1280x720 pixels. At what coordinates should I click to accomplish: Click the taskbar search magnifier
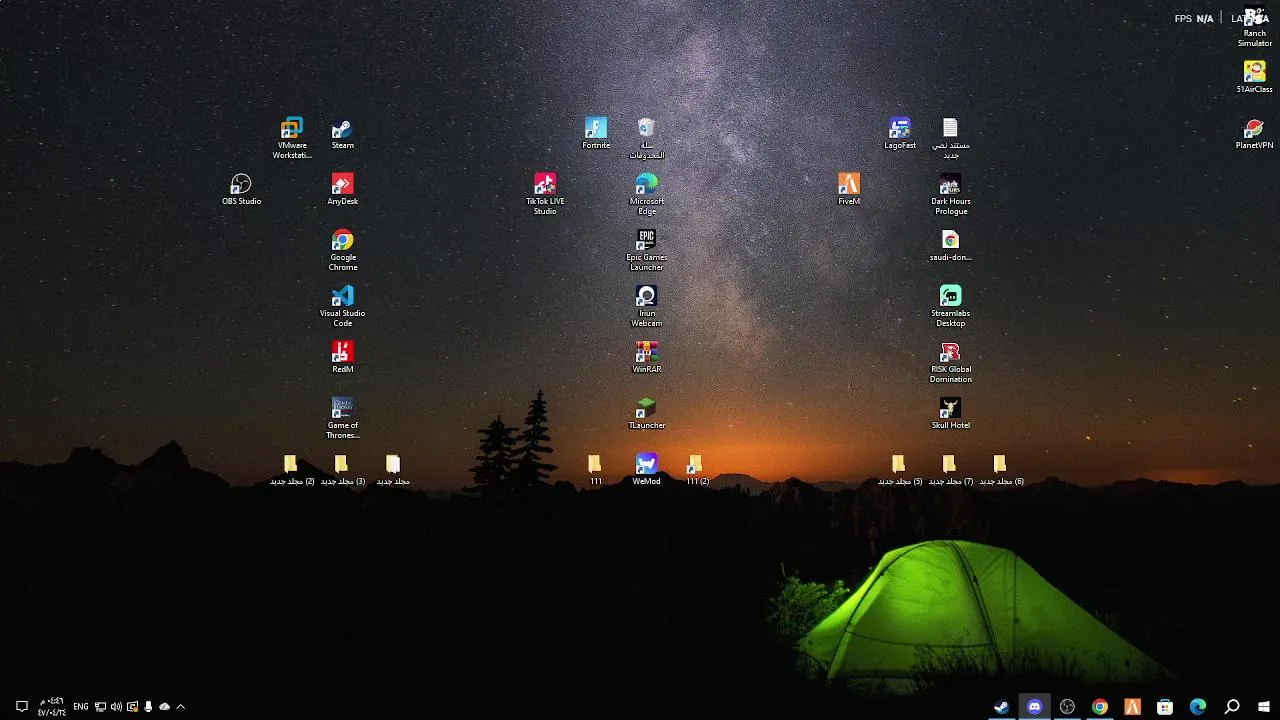[x=1232, y=707]
